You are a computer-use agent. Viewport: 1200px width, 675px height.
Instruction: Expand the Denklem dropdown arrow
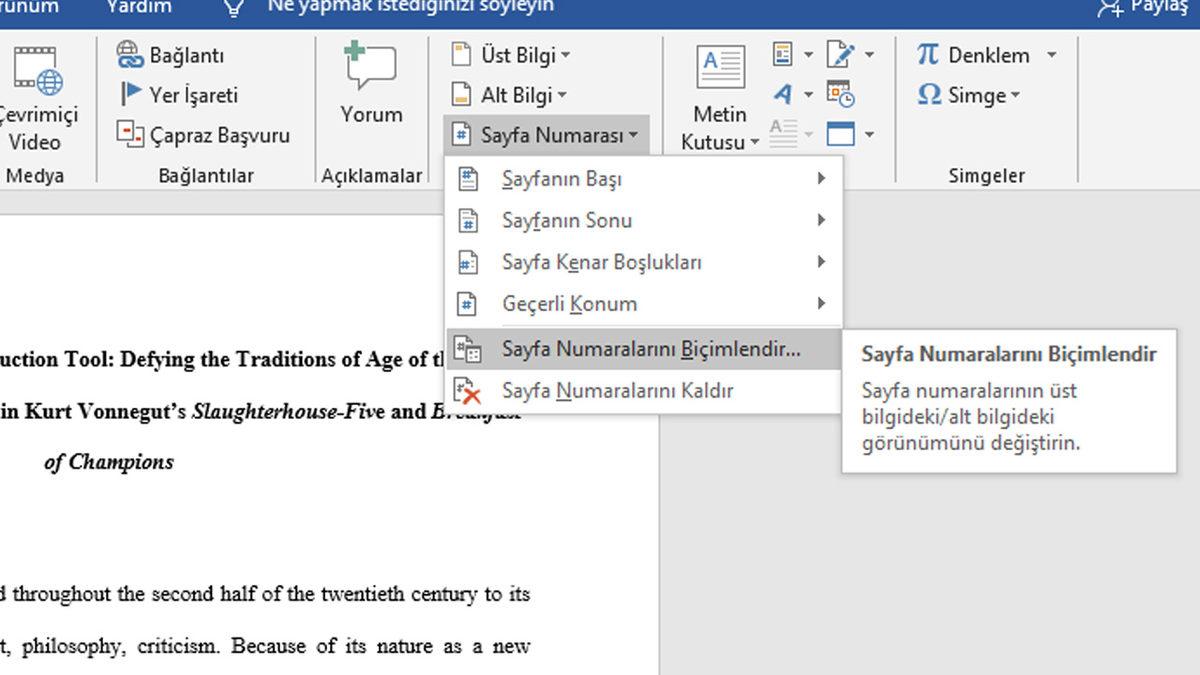click(x=1051, y=55)
